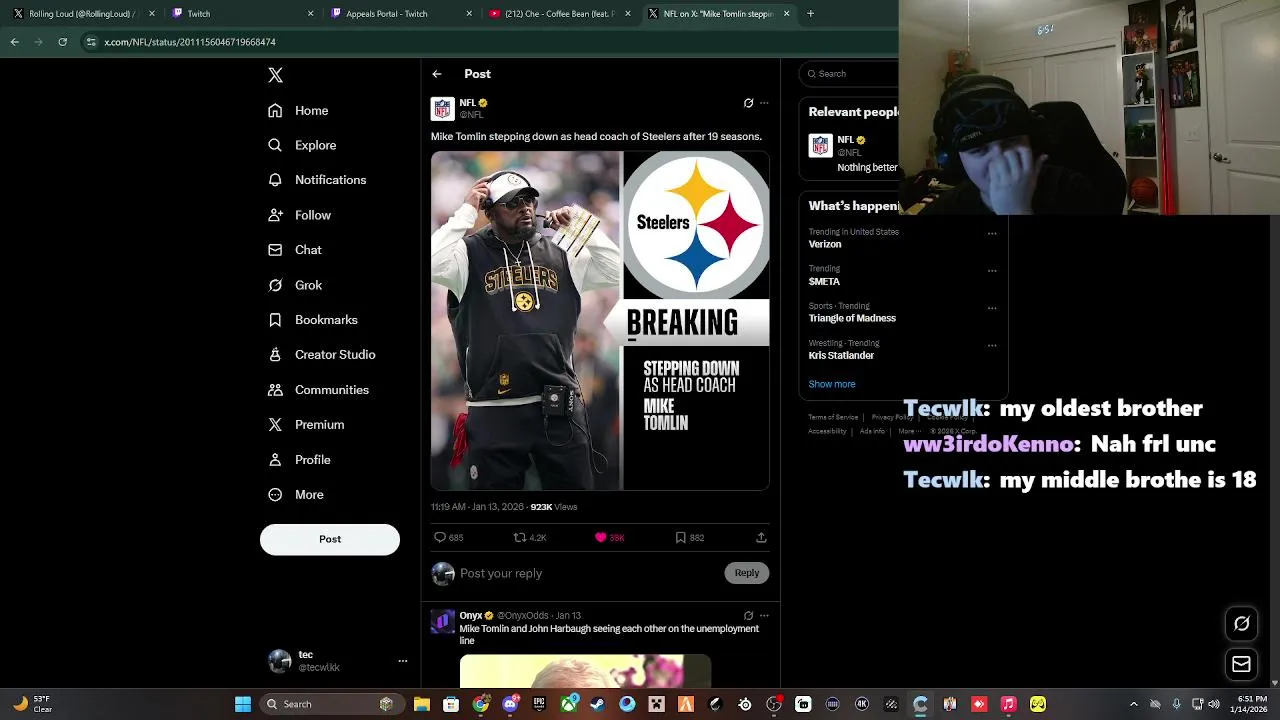Viewport: 1280px width, 720px height.
Task: Click Grok explain icon on NFL post
Action: click(748, 103)
